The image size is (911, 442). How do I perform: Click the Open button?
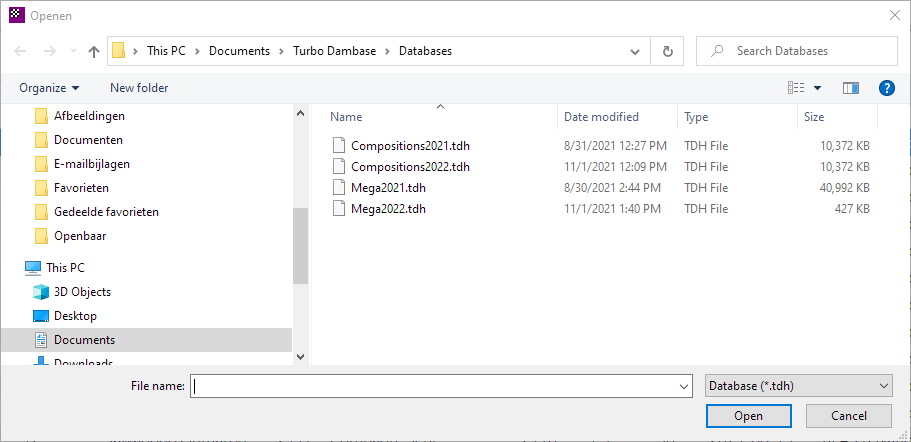(748, 416)
